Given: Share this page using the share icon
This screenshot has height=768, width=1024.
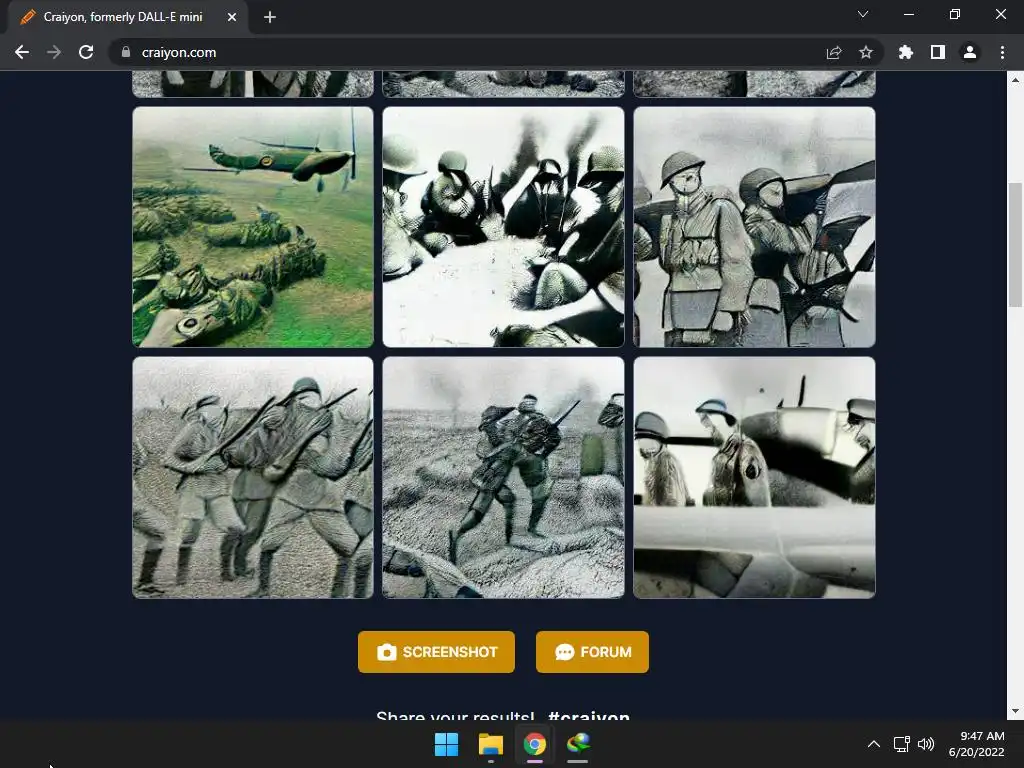Looking at the screenshot, I should [834, 52].
